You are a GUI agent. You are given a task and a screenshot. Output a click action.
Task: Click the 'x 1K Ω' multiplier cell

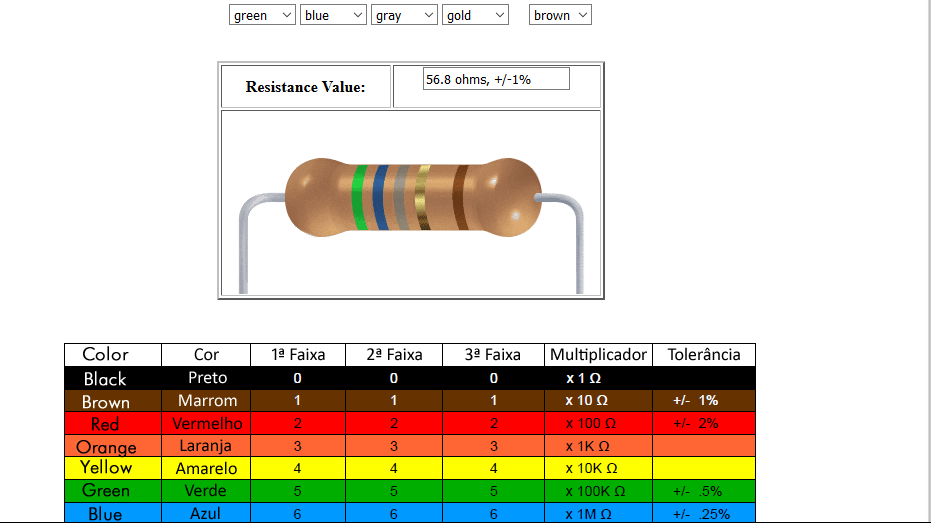pyautogui.click(x=598, y=446)
